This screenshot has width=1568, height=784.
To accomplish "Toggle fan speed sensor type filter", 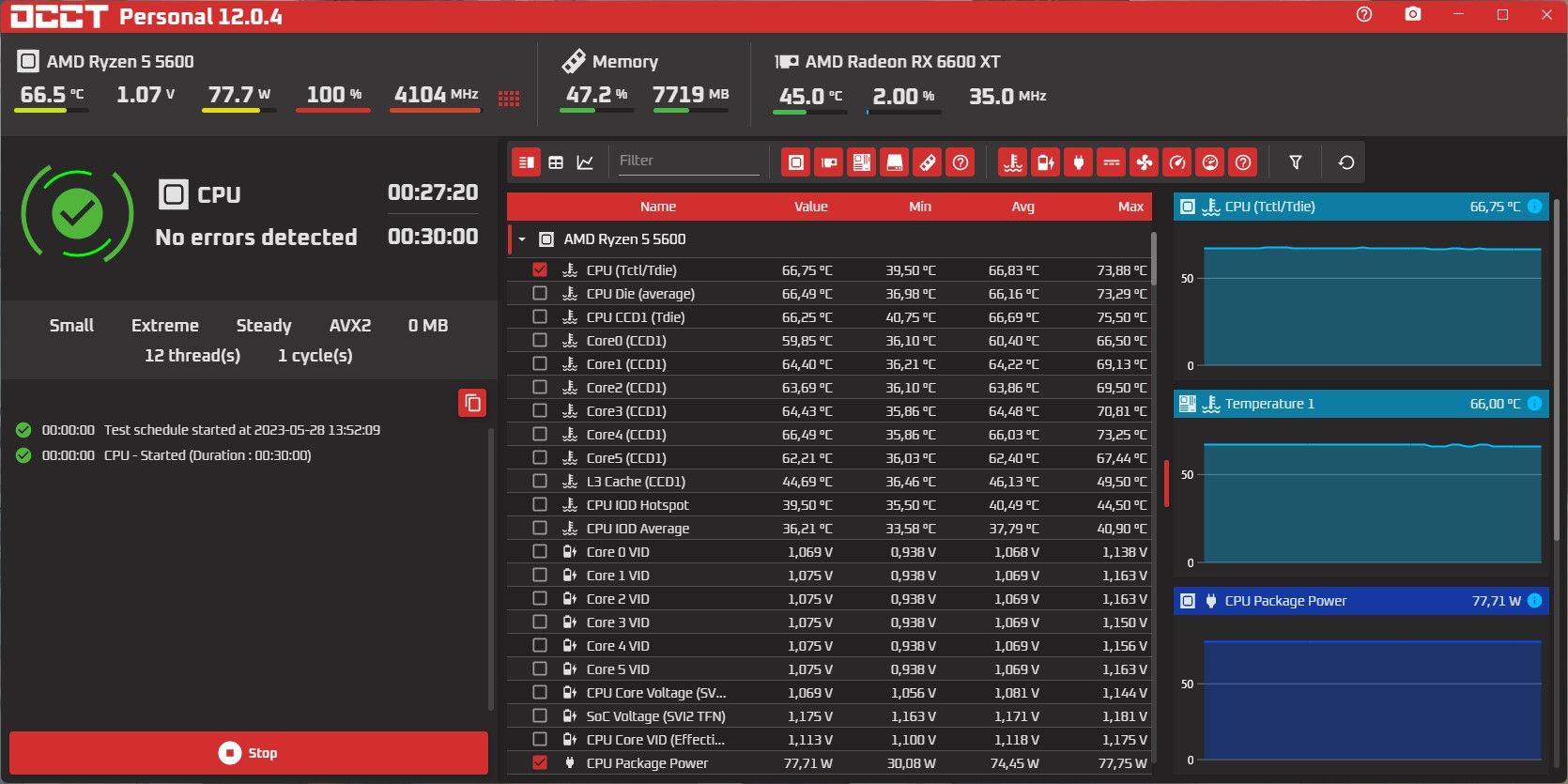I will coord(1145,162).
